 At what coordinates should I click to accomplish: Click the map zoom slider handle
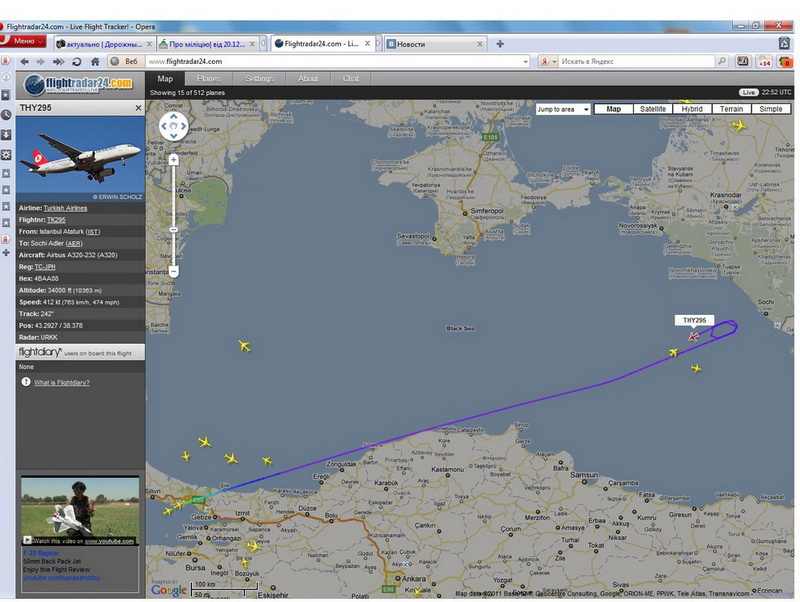(173, 230)
